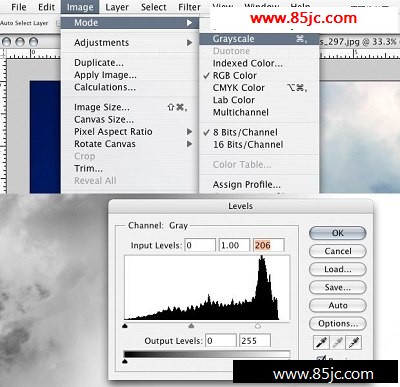Select the white point eyedropper in Levels

[354, 342]
